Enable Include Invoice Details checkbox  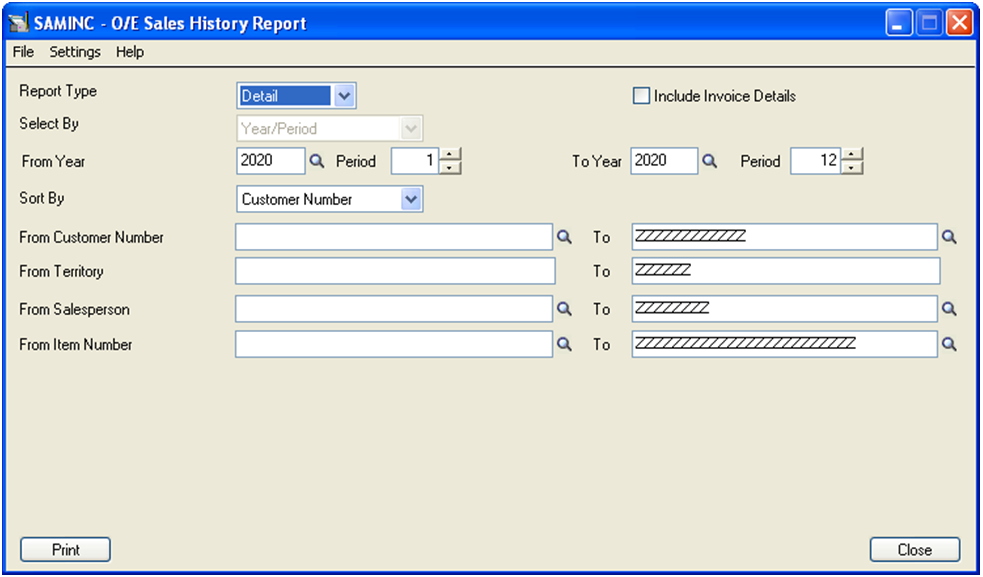(x=641, y=96)
